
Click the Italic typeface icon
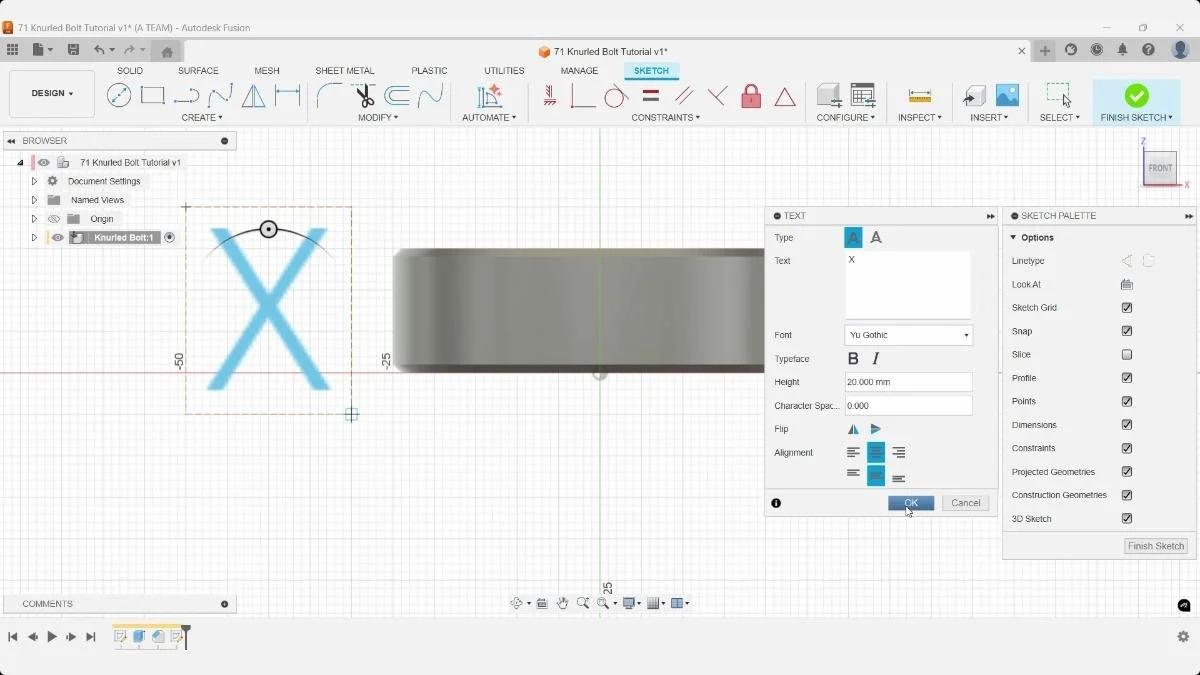coord(876,359)
